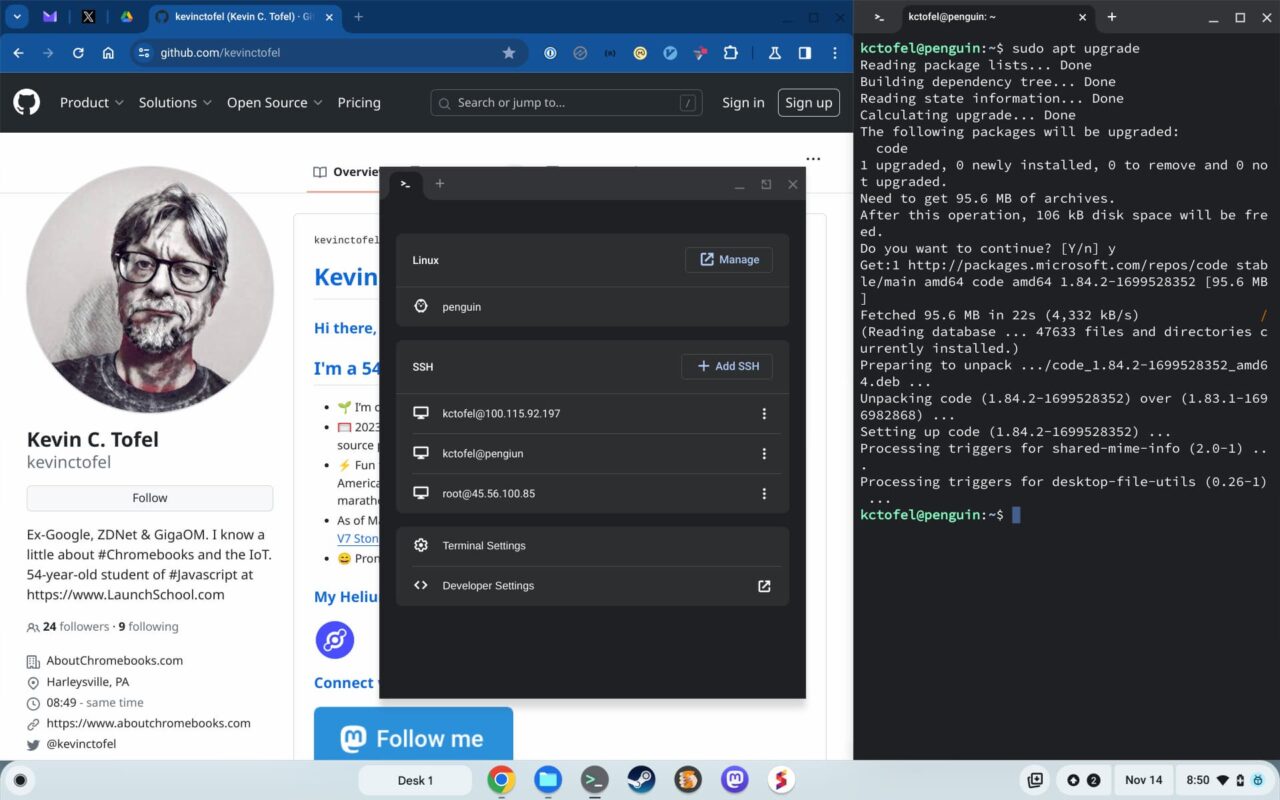This screenshot has height=800, width=1280.
Task: Add new tab in penguin terminal window
Action: pyautogui.click(x=1111, y=17)
